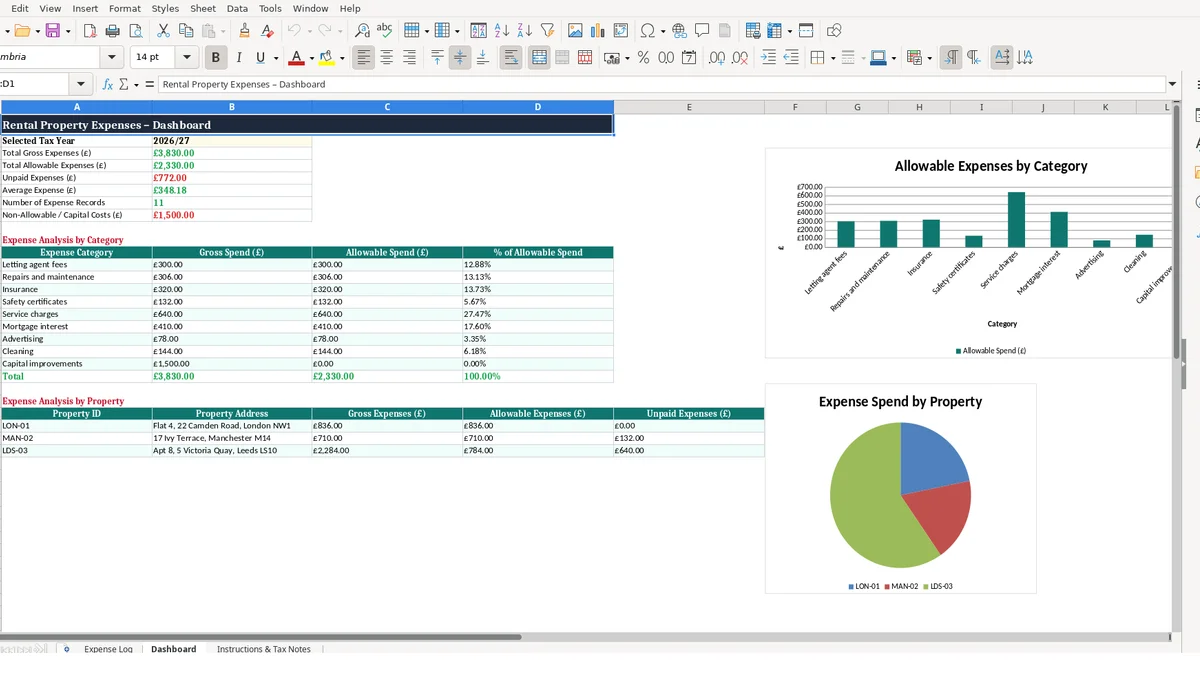The height and width of the screenshot is (675, 1200).
Task: Switch to Instructions & Tax Notes sheet
Action: [x=264, y=649]
